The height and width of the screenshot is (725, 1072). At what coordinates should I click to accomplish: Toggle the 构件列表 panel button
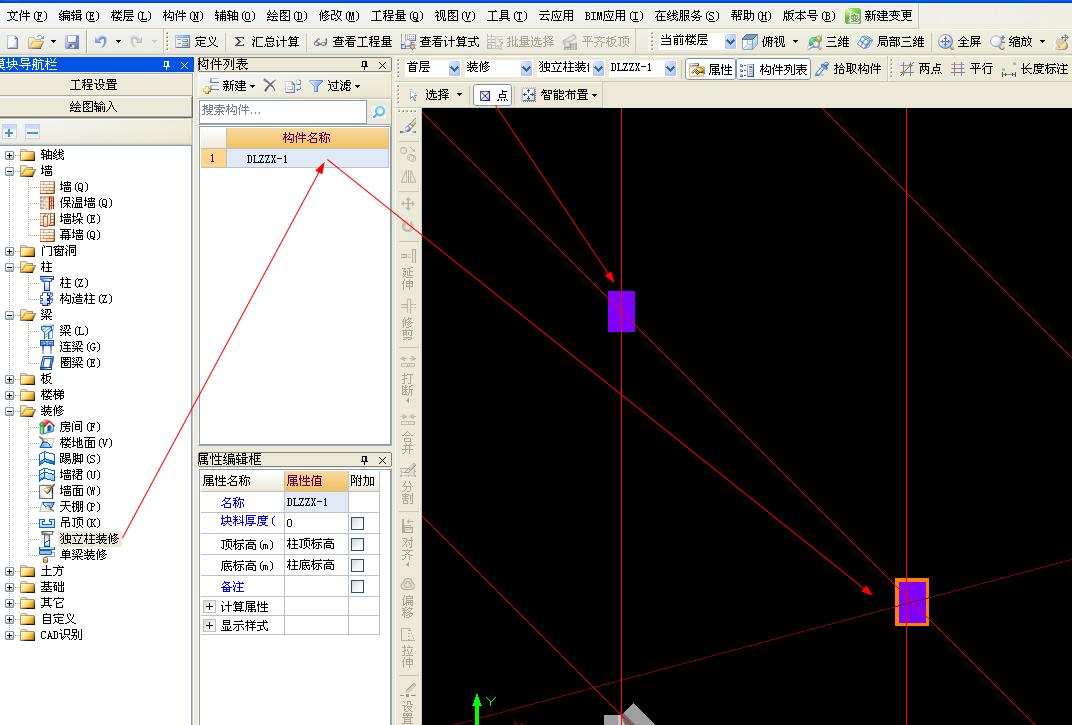(774, 69)
